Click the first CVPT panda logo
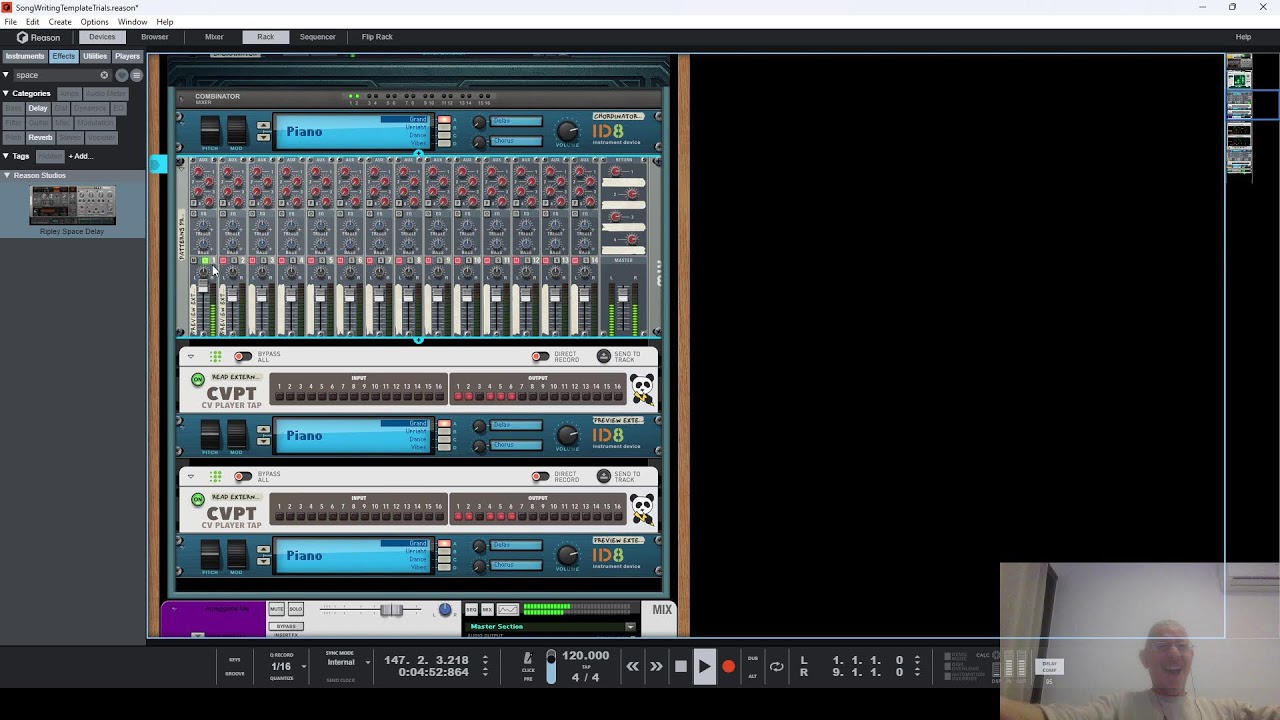The height and width of the screenshot is (720, 1280). (642, 389)
